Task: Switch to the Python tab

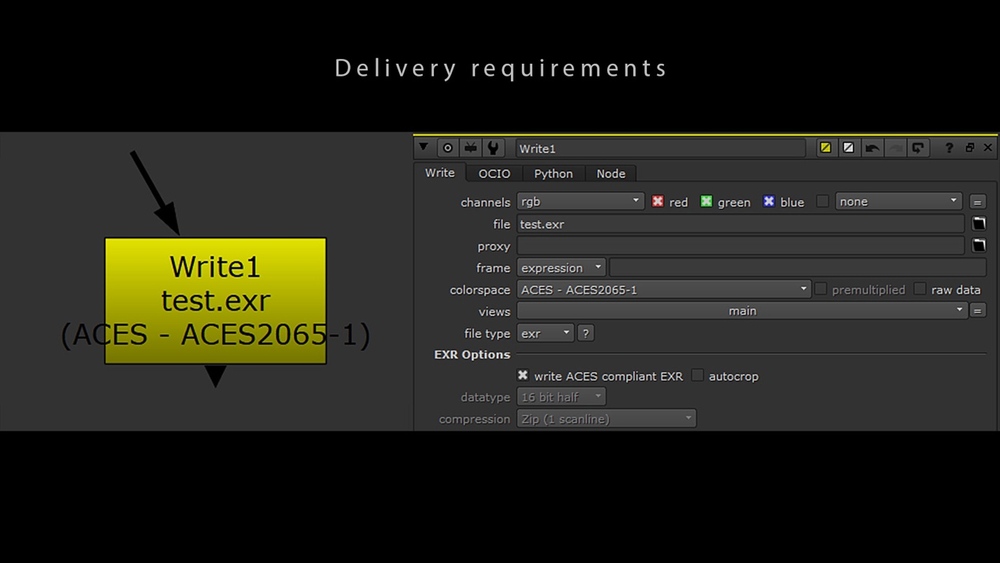Action: coord(553,174)
